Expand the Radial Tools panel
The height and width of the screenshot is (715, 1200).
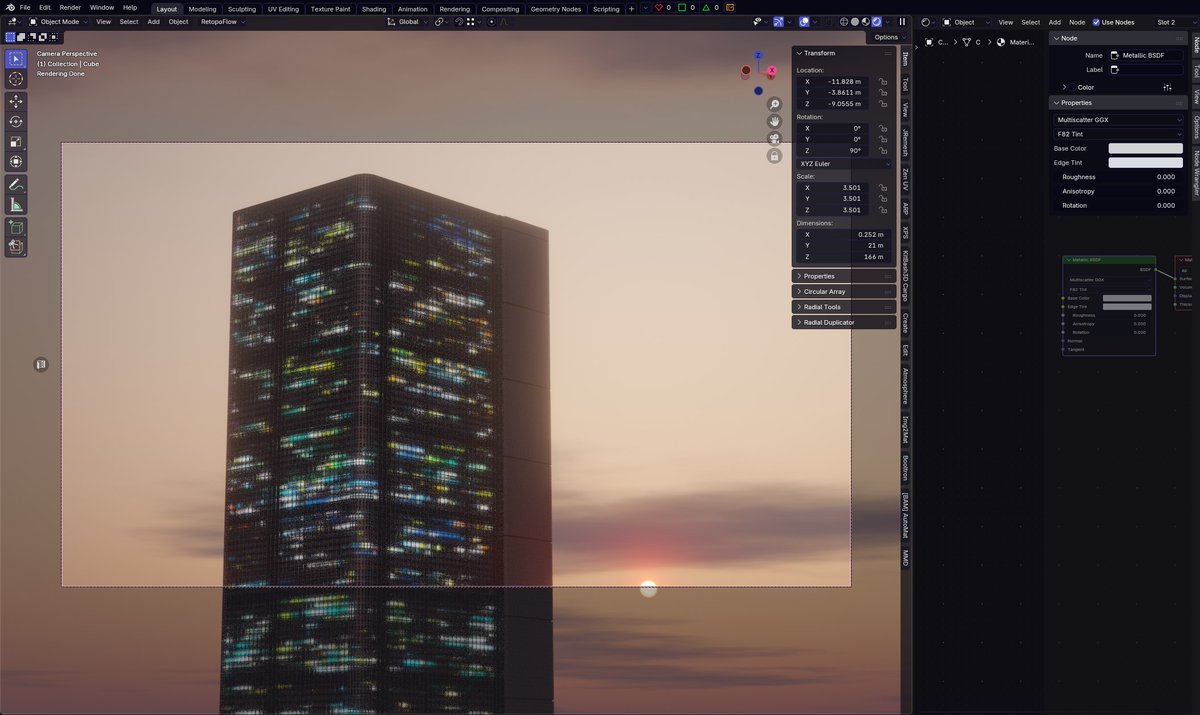coord(845,307)
